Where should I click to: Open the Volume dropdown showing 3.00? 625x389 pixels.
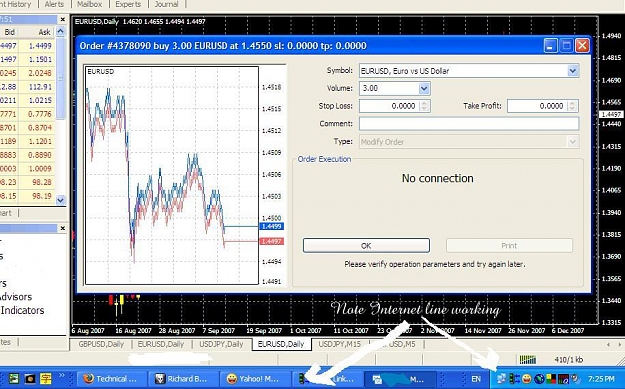point(424,88)
